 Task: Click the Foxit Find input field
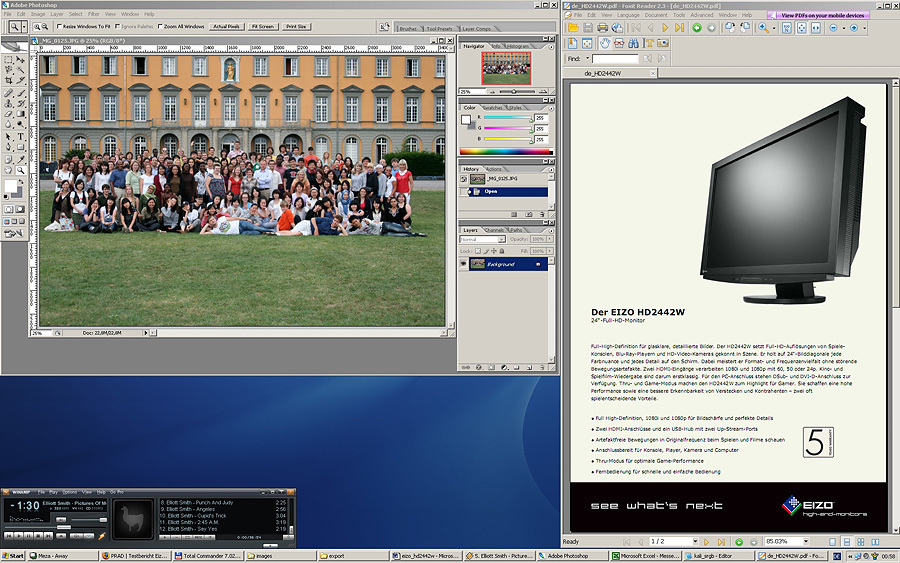[615, 59]
